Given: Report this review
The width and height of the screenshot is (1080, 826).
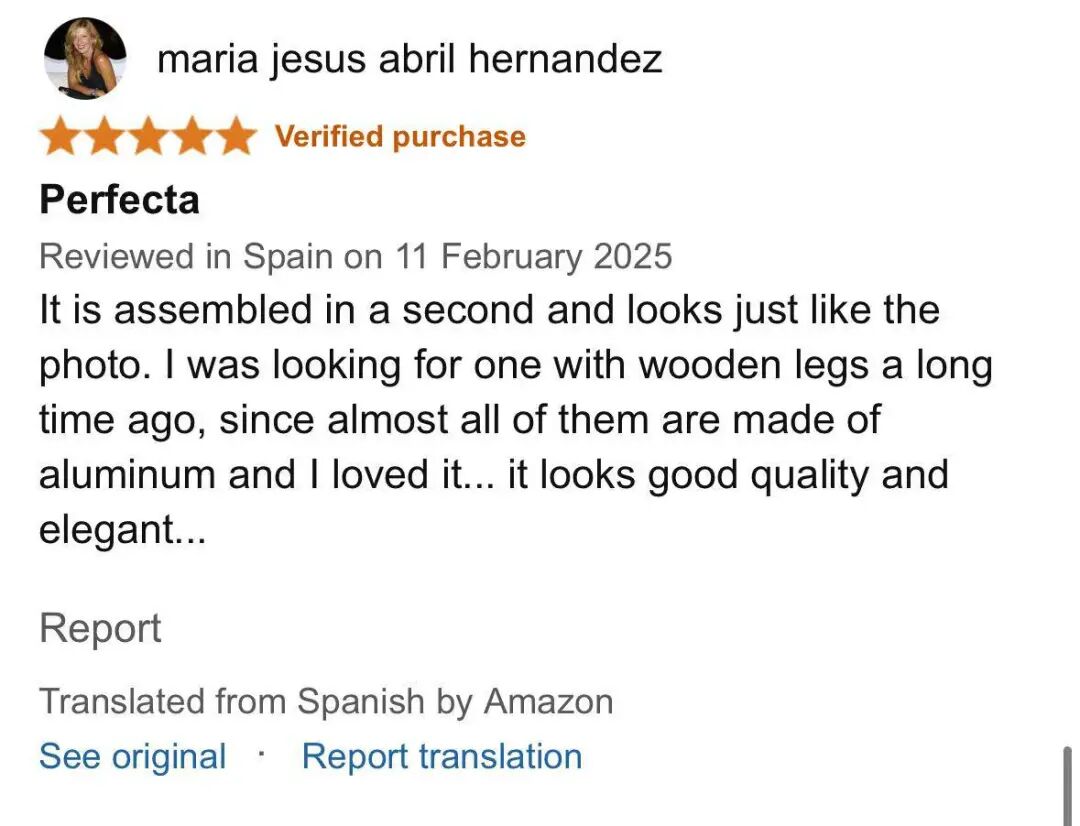Looking at the screenshot, I should pos(100,629).
